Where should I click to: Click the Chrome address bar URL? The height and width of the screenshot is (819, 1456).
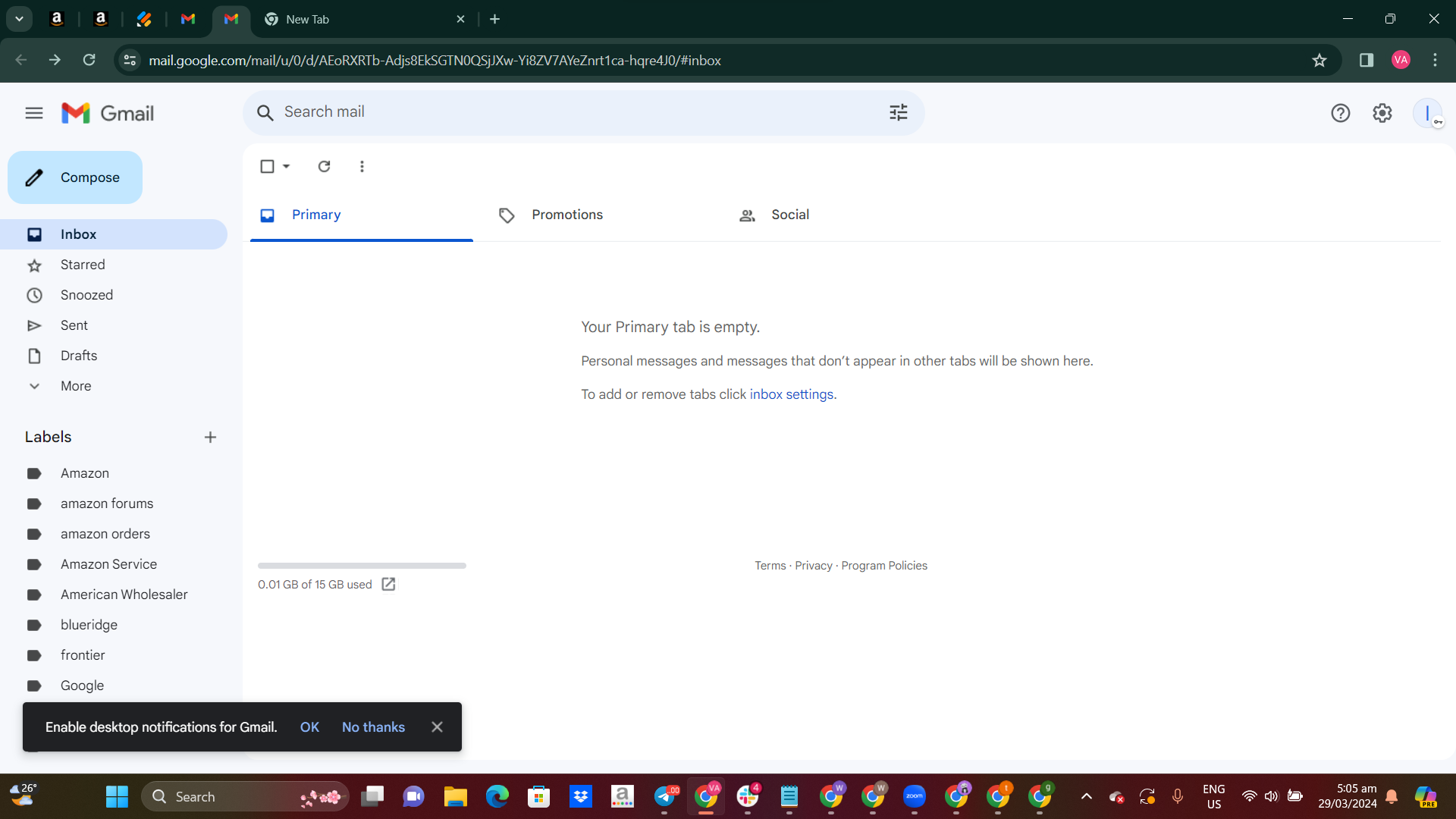(x=435, y=60)
